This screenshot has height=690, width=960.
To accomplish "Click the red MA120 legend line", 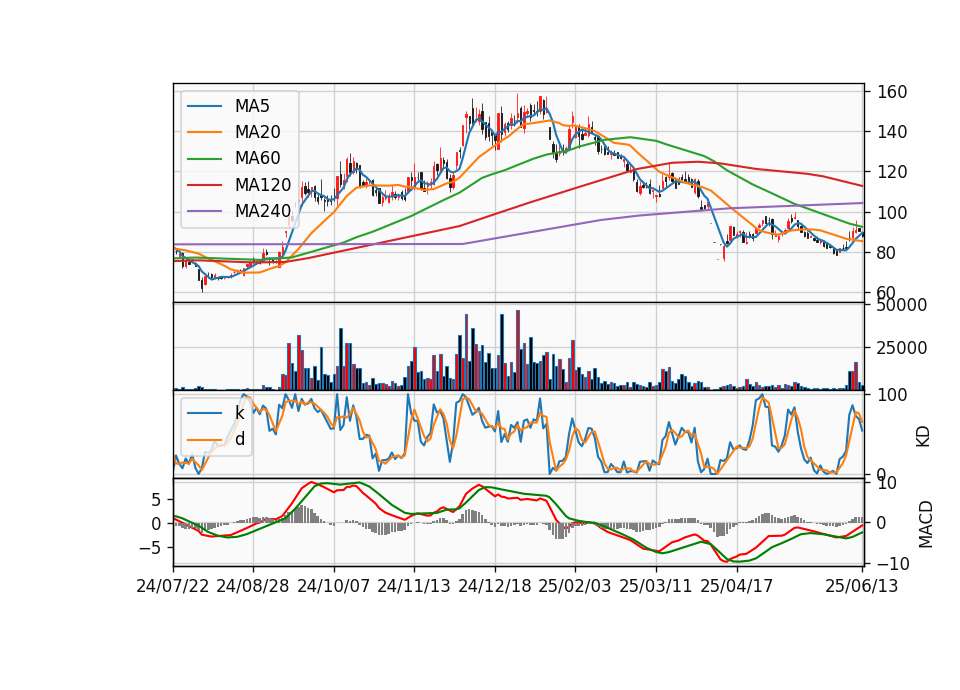I will [x=204, y=185].
